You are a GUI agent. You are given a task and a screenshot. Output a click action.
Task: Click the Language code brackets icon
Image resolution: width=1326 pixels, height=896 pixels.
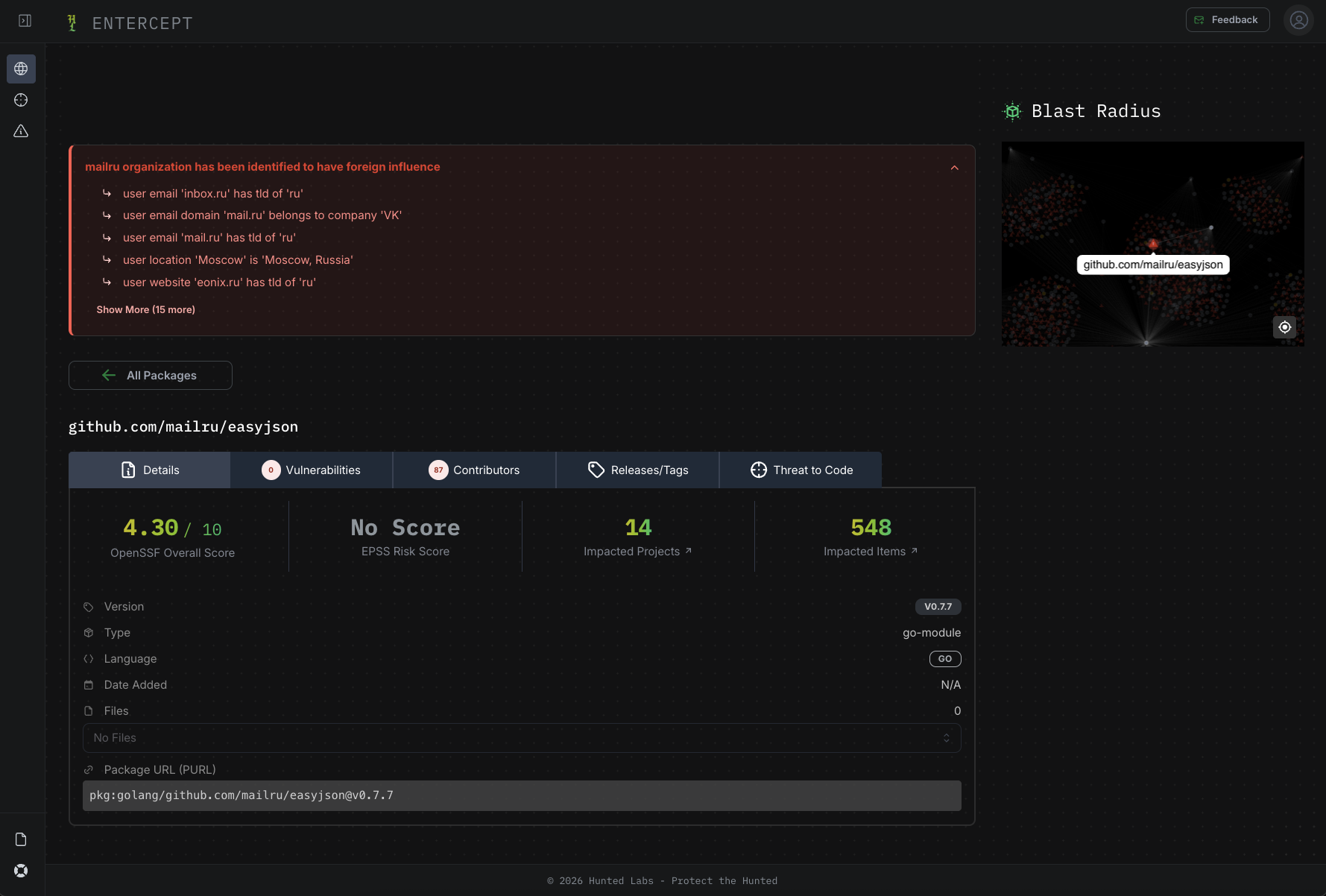pos(89,659)
